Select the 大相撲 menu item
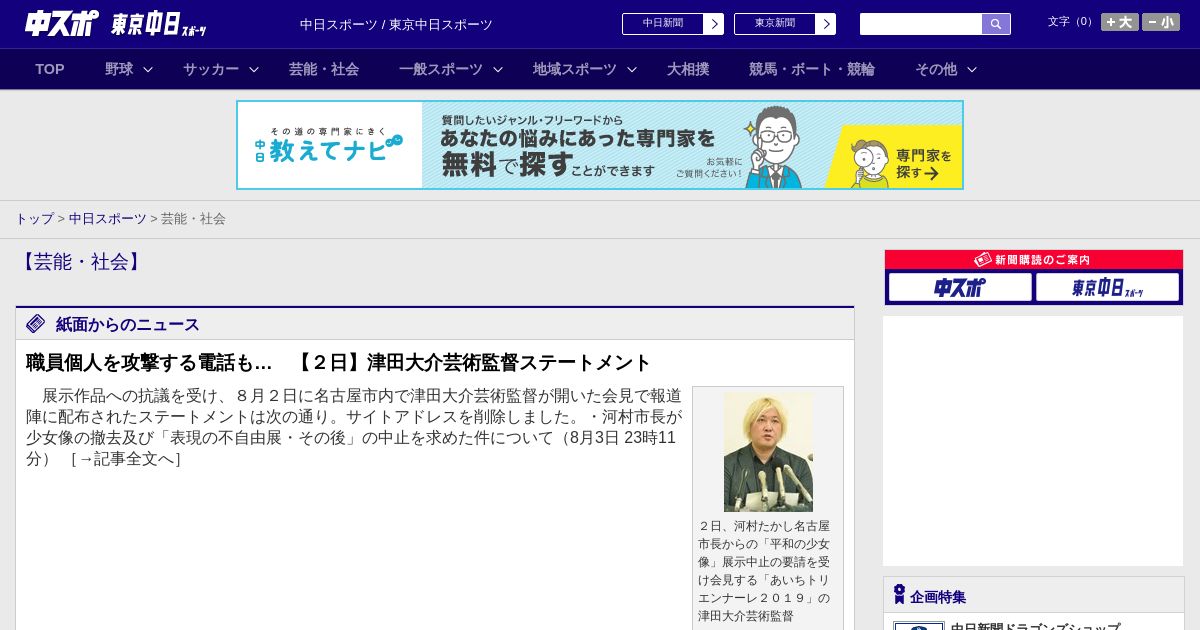 tap(688, 69)
